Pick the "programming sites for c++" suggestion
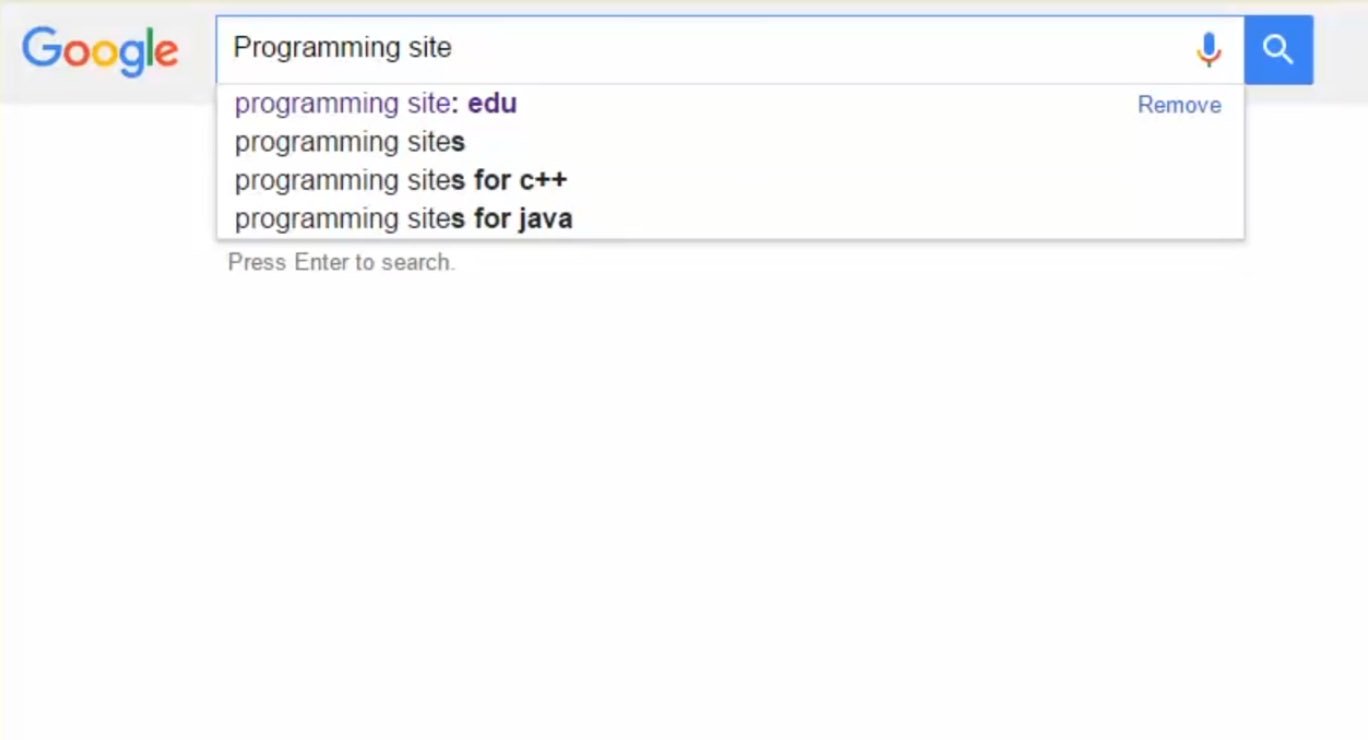This screenshot has height=740, width=1368. click(400, 180)
